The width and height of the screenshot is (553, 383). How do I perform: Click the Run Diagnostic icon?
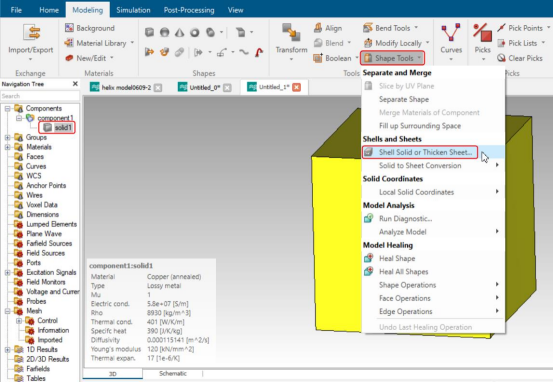click(369, 218)
